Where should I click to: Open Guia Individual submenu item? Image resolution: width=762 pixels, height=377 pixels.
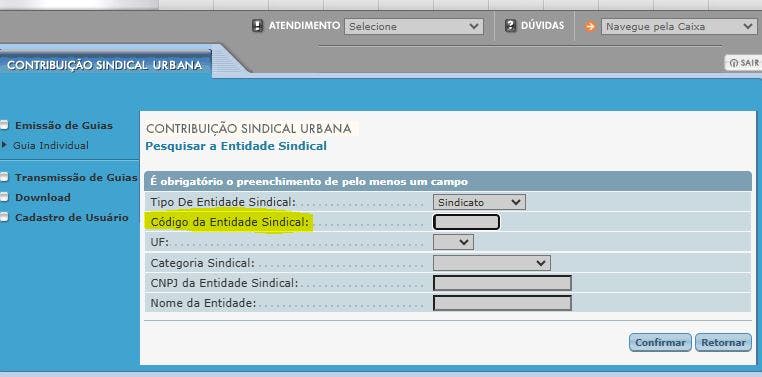coord(51,145)
